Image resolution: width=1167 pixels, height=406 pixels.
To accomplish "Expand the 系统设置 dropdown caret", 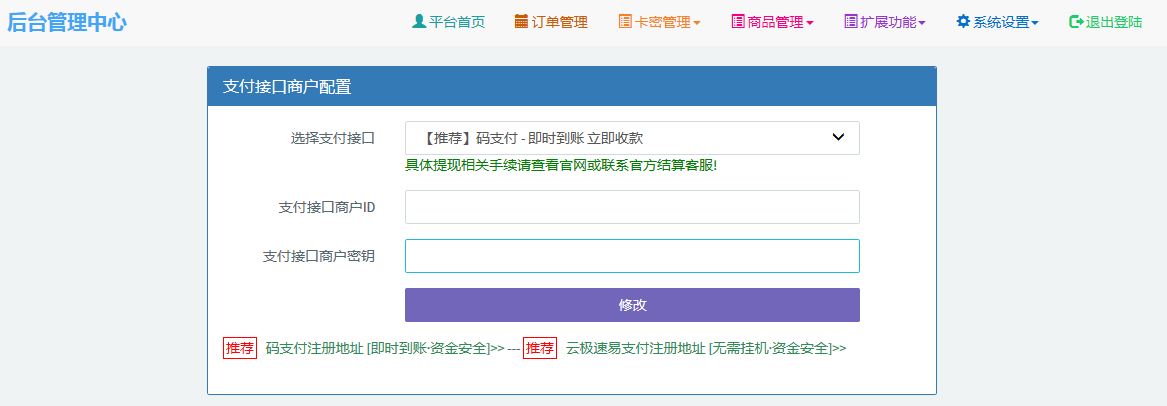I will pyautogui.click(x=1035, y=23).
